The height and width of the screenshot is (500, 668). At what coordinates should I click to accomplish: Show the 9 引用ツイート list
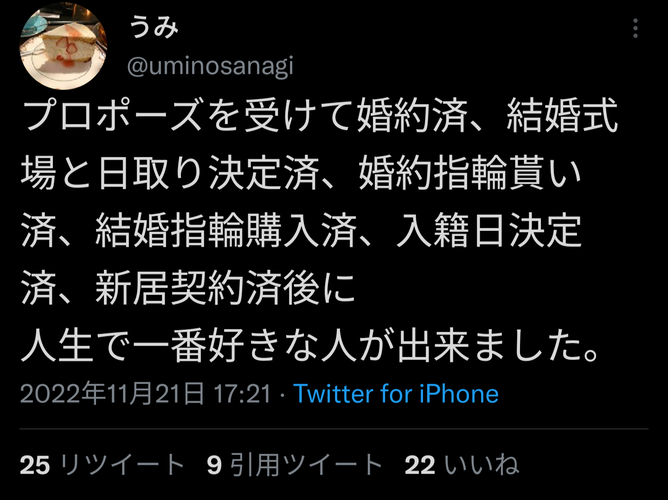tap(294, 465)
